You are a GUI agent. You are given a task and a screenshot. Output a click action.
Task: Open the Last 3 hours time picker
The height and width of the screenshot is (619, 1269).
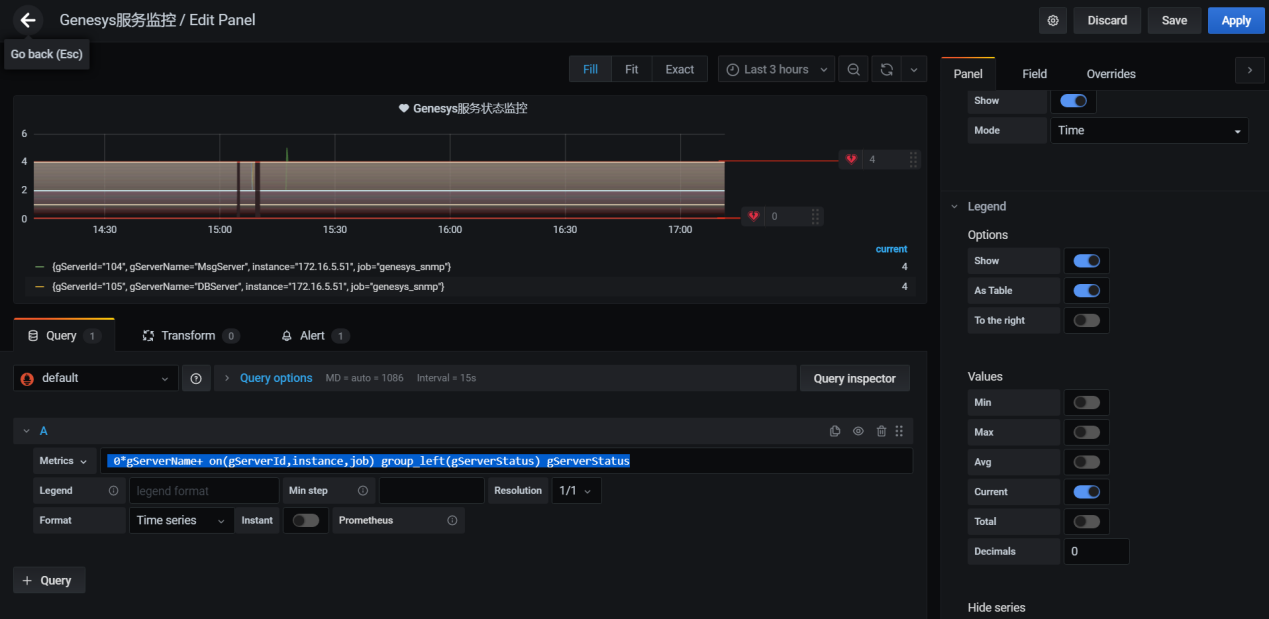(x=776, y=69)
